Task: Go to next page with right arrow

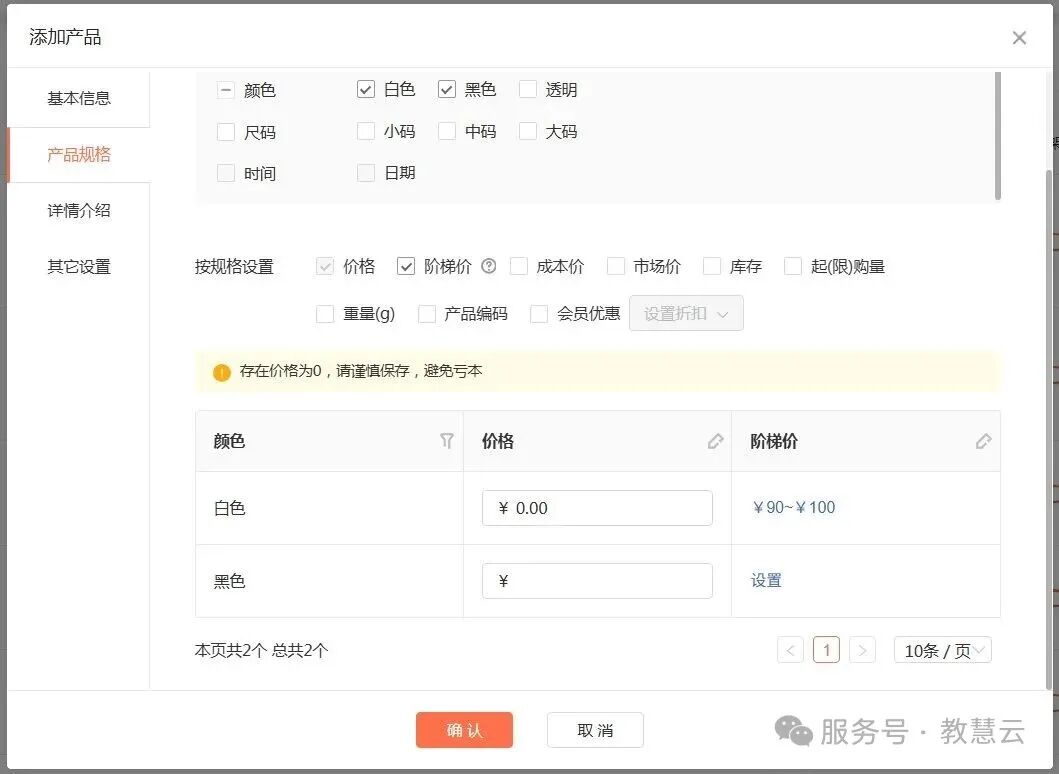Action: (x=862, y=650)
